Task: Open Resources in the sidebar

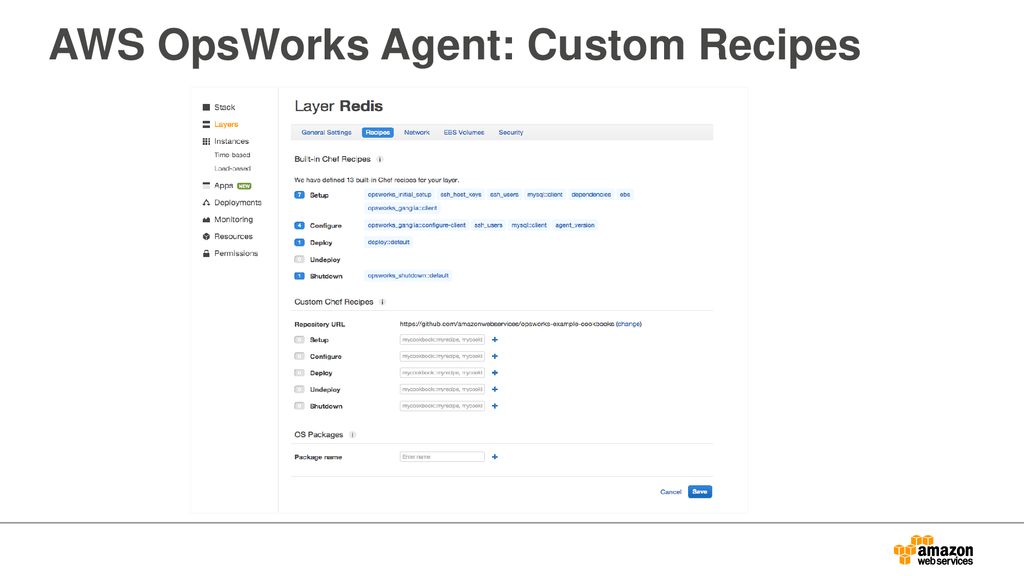Action: click(x=233, y=236)
